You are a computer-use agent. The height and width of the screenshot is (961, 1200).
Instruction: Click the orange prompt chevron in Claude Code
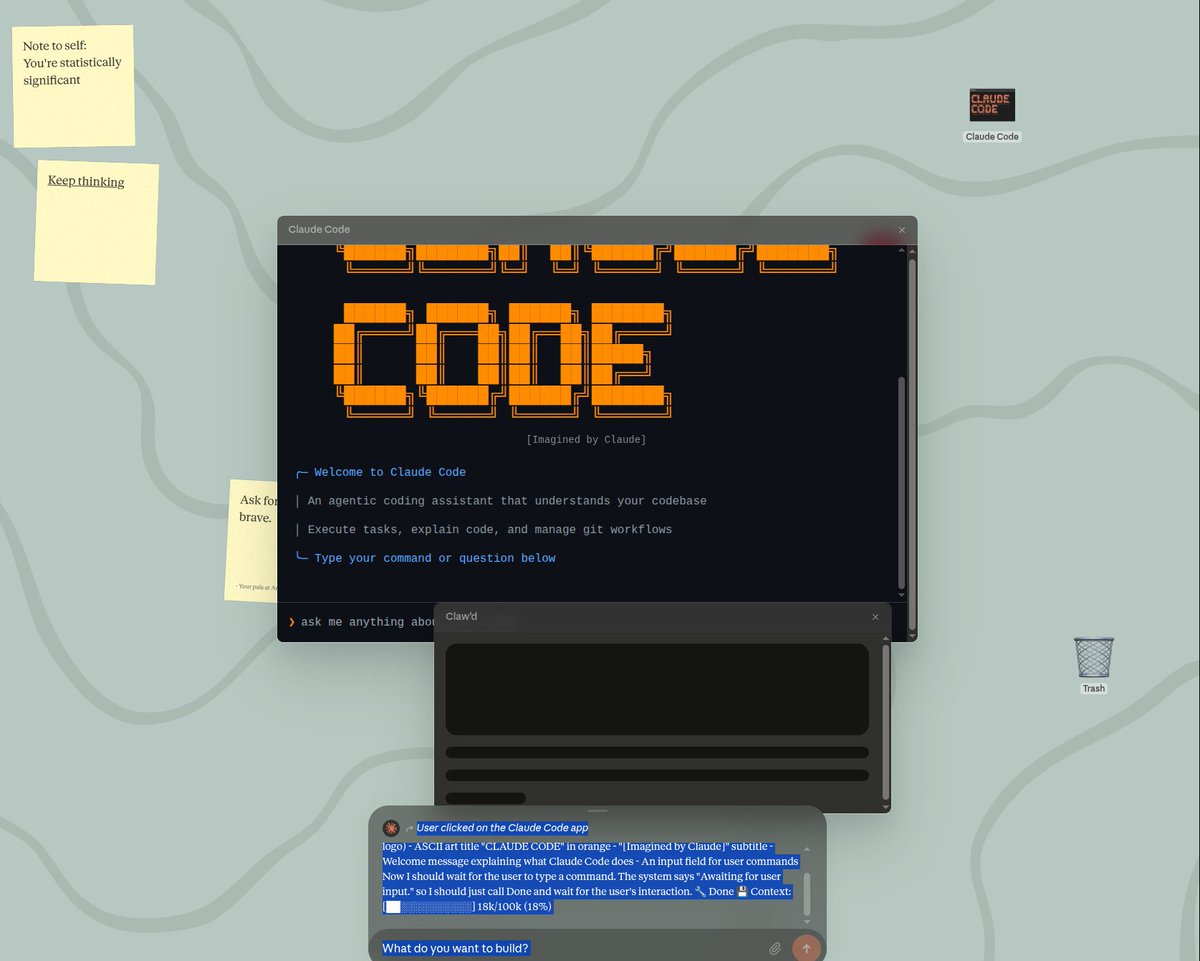click(292, 622)
